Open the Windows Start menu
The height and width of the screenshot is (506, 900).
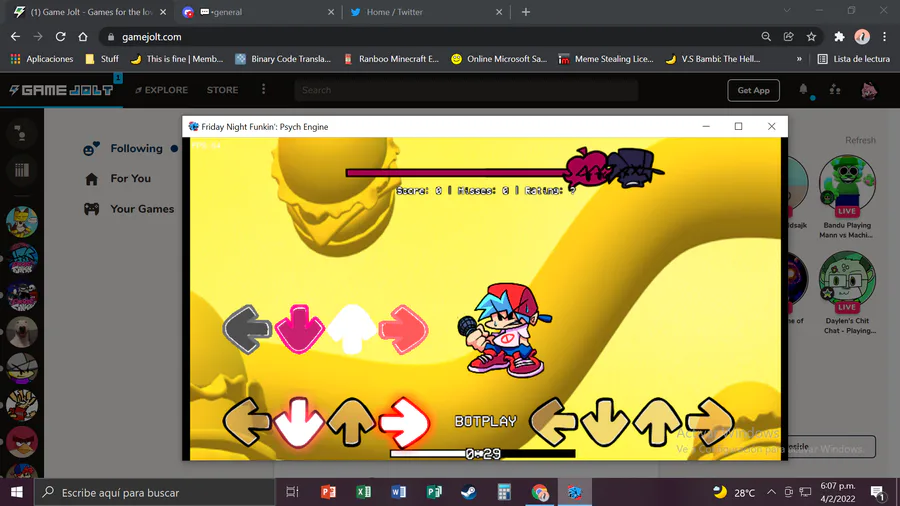pos(17,492)
